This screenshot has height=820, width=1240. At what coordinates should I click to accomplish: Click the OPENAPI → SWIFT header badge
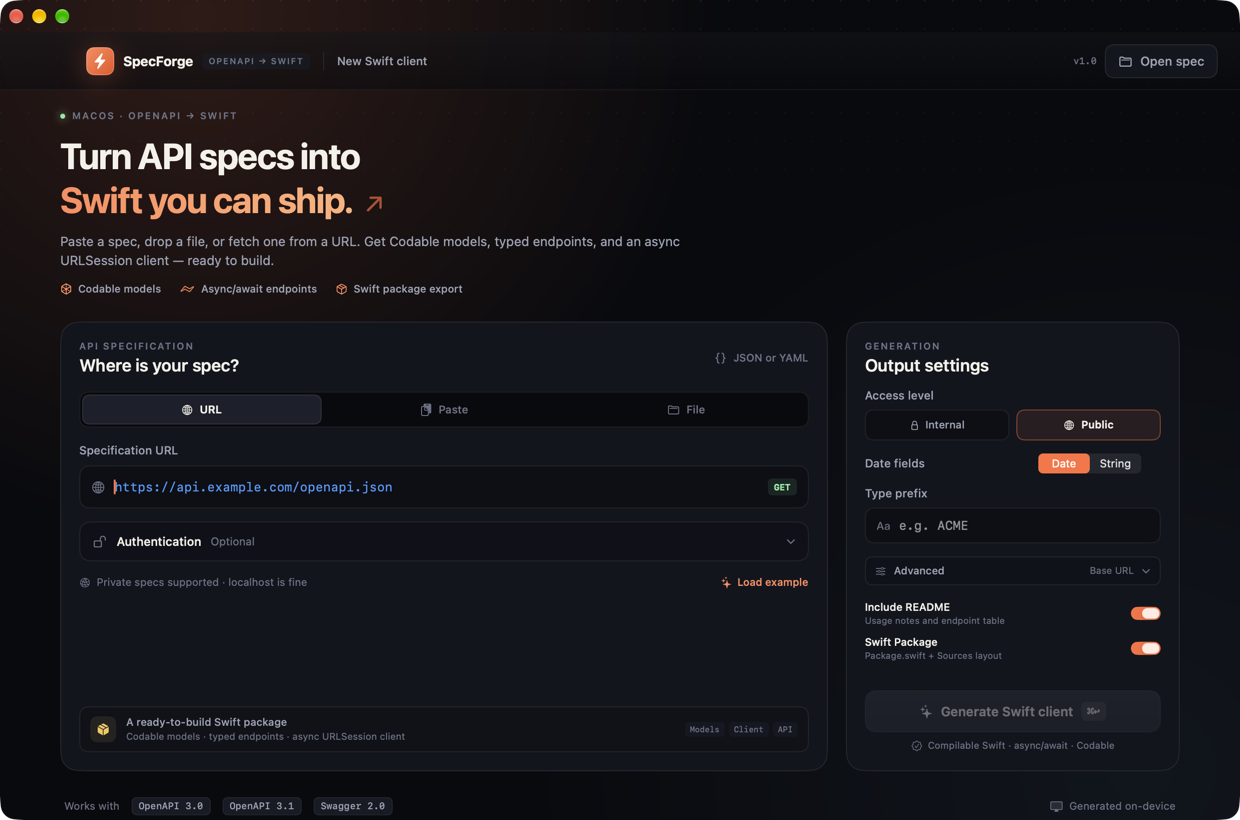256,61
